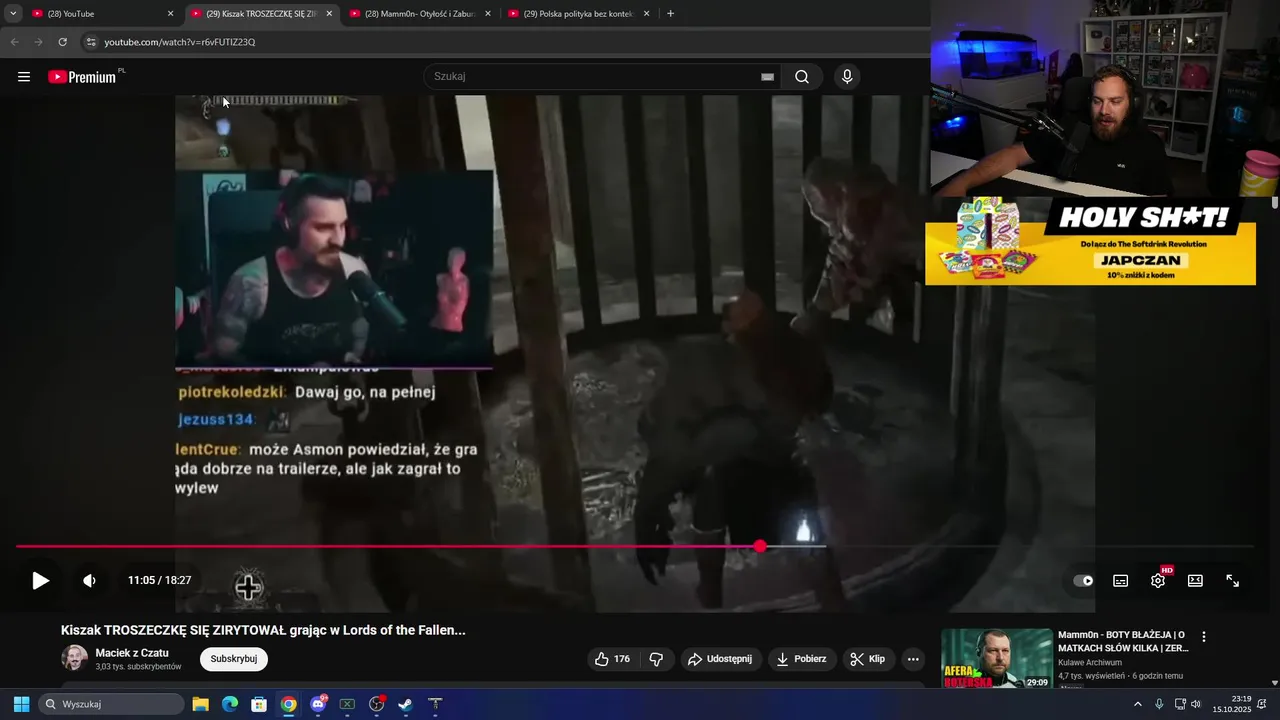Download video with Pobierz button
Screen dimensions: 1280x720
801,659
